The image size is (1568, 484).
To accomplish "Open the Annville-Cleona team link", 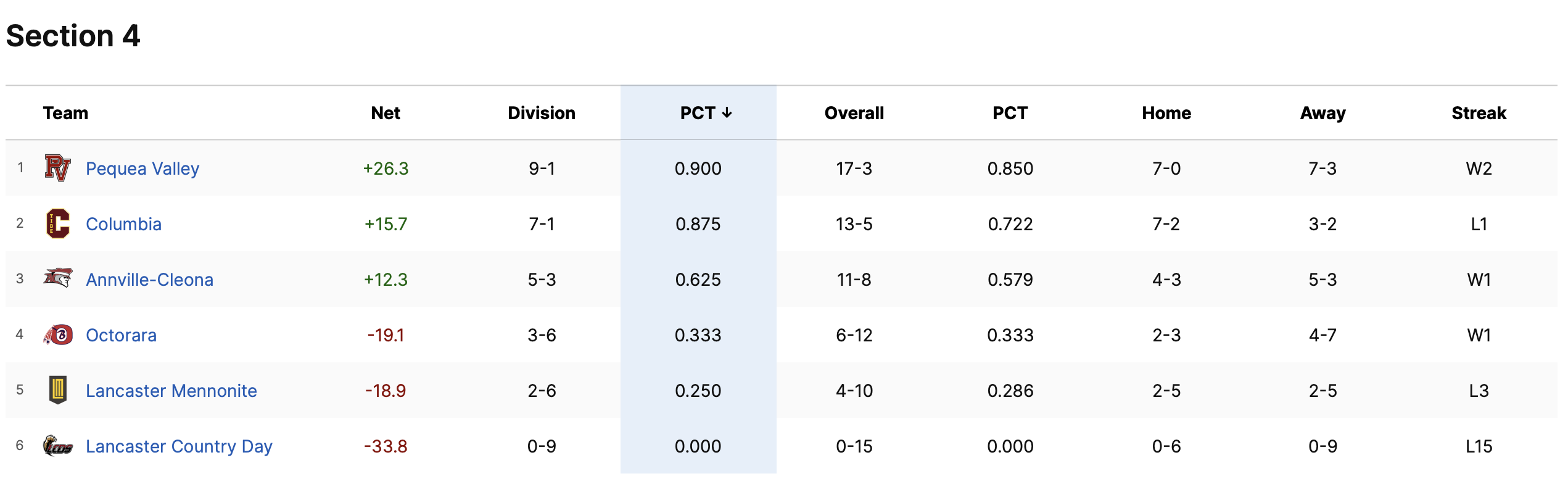I will pyautogui.click(x=149, y=280).
